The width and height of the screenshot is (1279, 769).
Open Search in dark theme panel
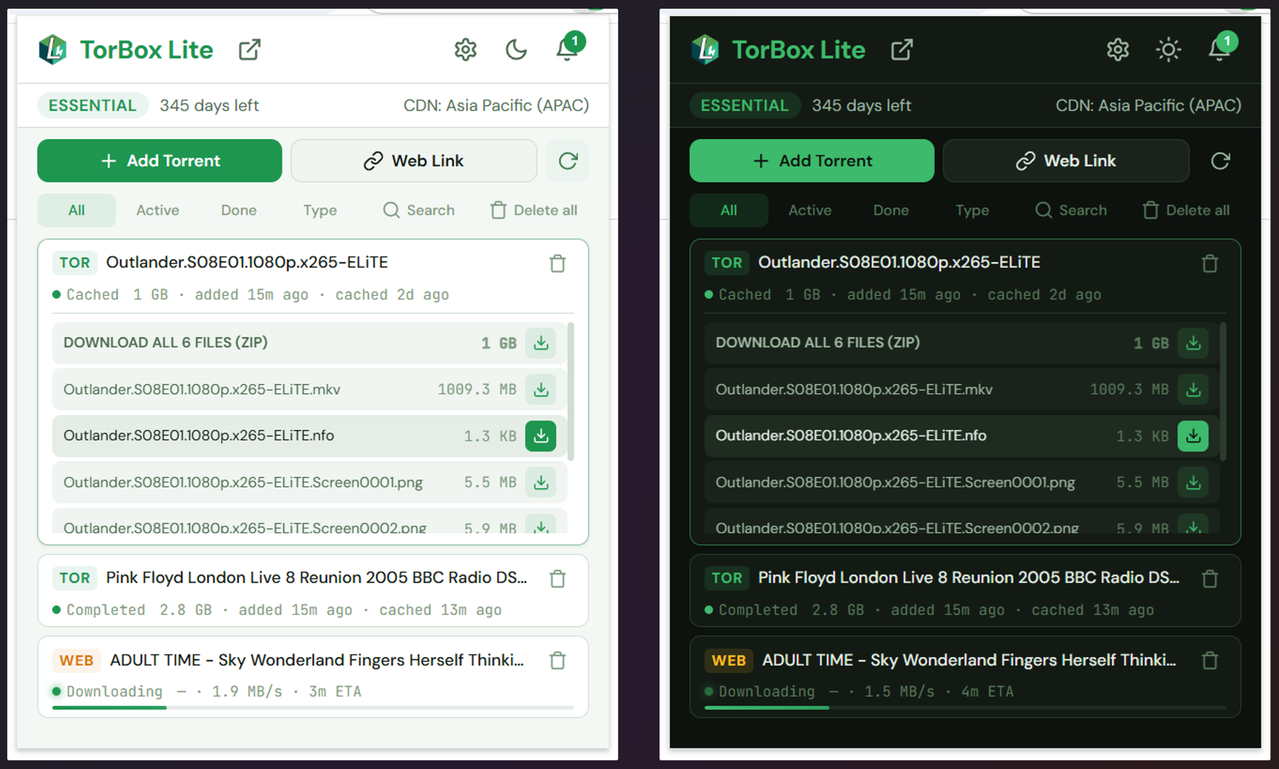1071,210
